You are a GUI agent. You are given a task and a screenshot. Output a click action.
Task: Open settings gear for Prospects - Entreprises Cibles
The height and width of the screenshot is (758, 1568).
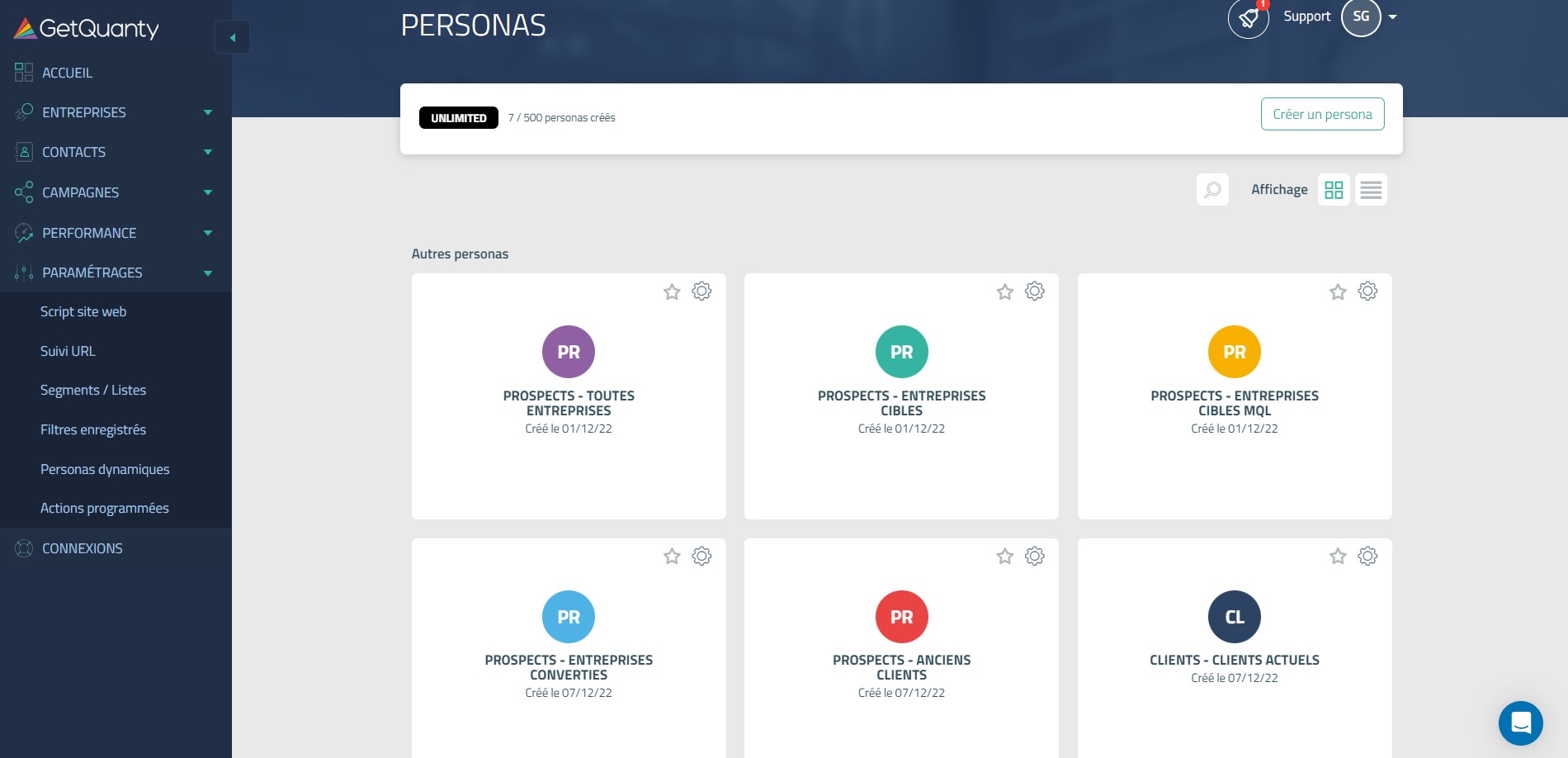tap(1034, 291)
